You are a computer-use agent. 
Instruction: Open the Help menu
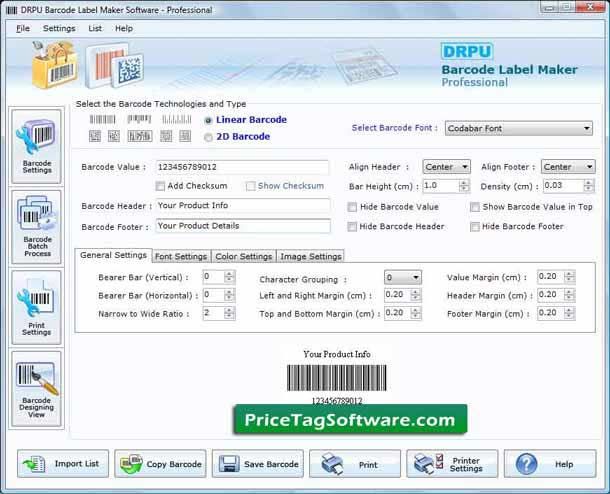pos(124,28)
